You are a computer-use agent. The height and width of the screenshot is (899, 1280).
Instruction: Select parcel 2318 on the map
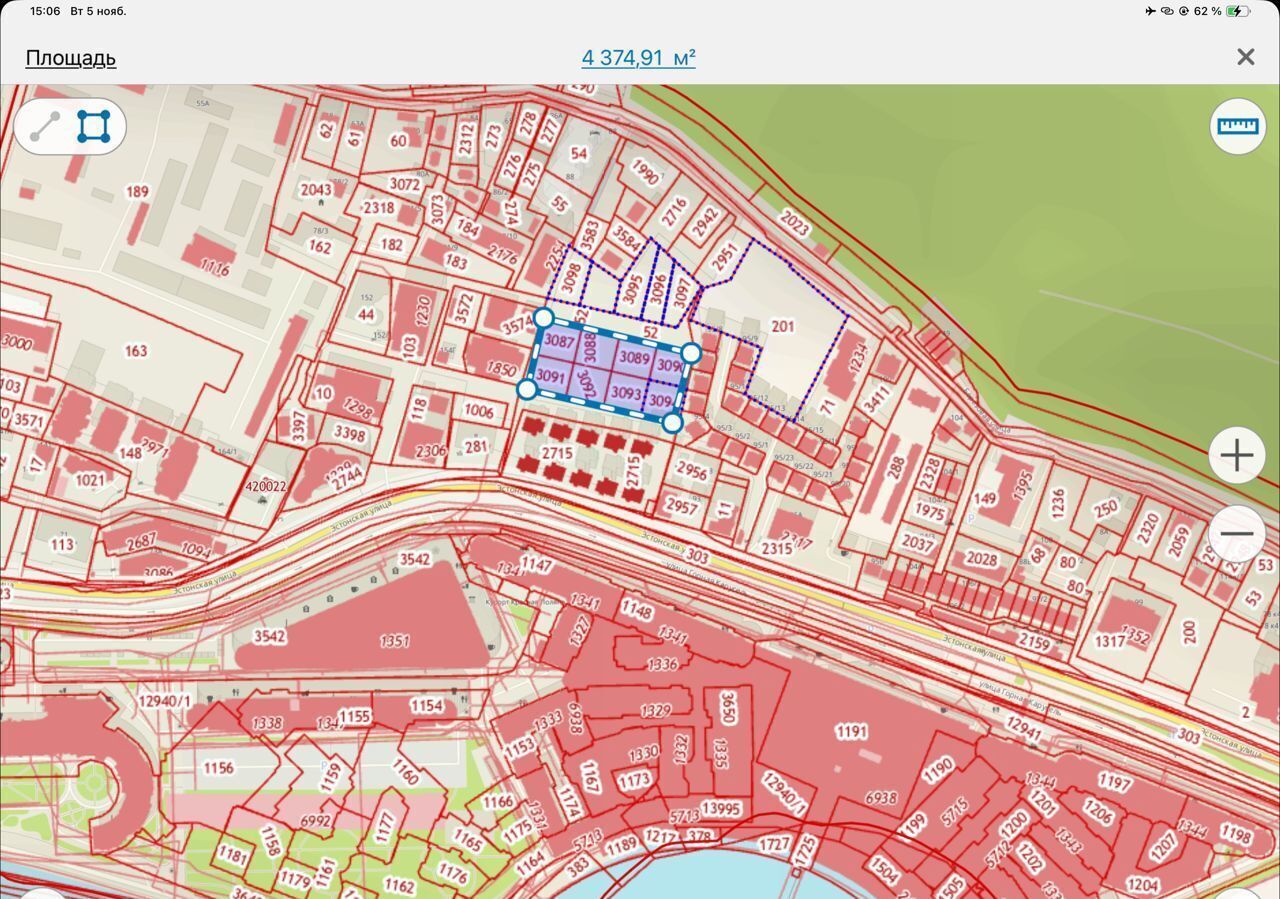[x=378, y=208]
